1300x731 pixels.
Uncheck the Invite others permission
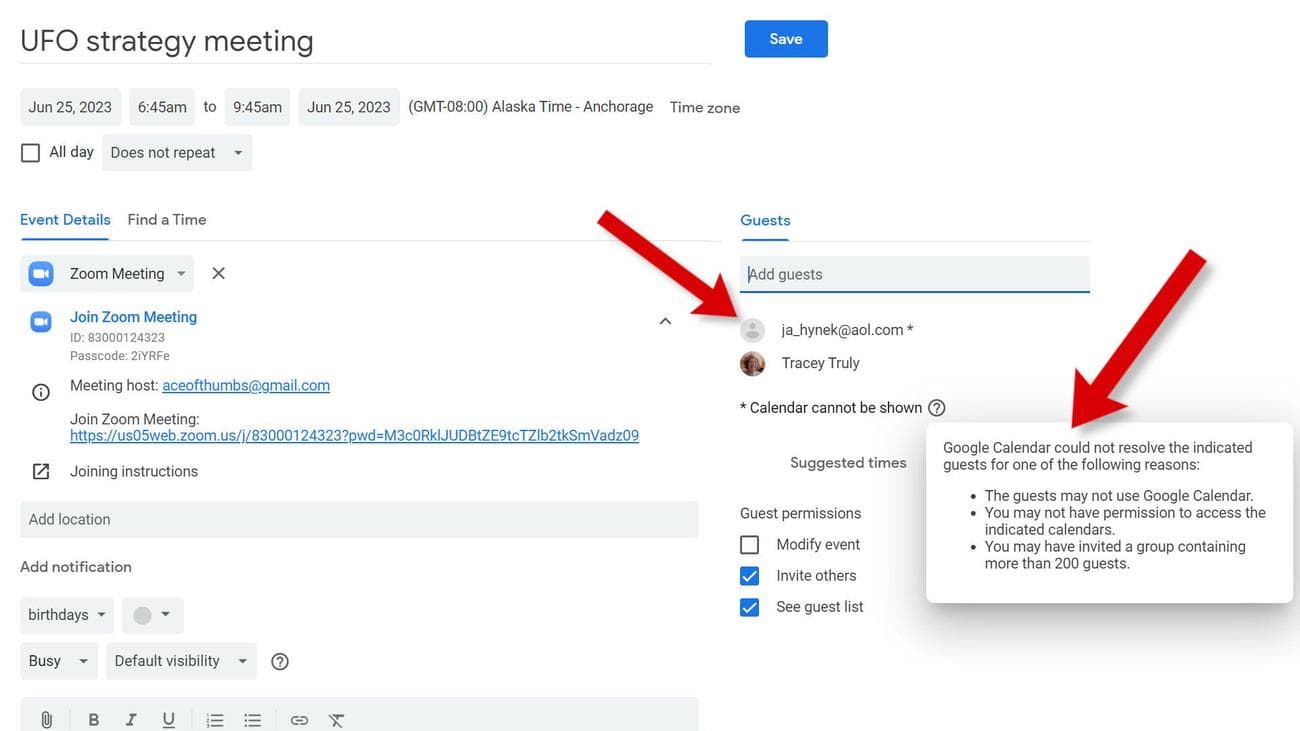(749, 576)
